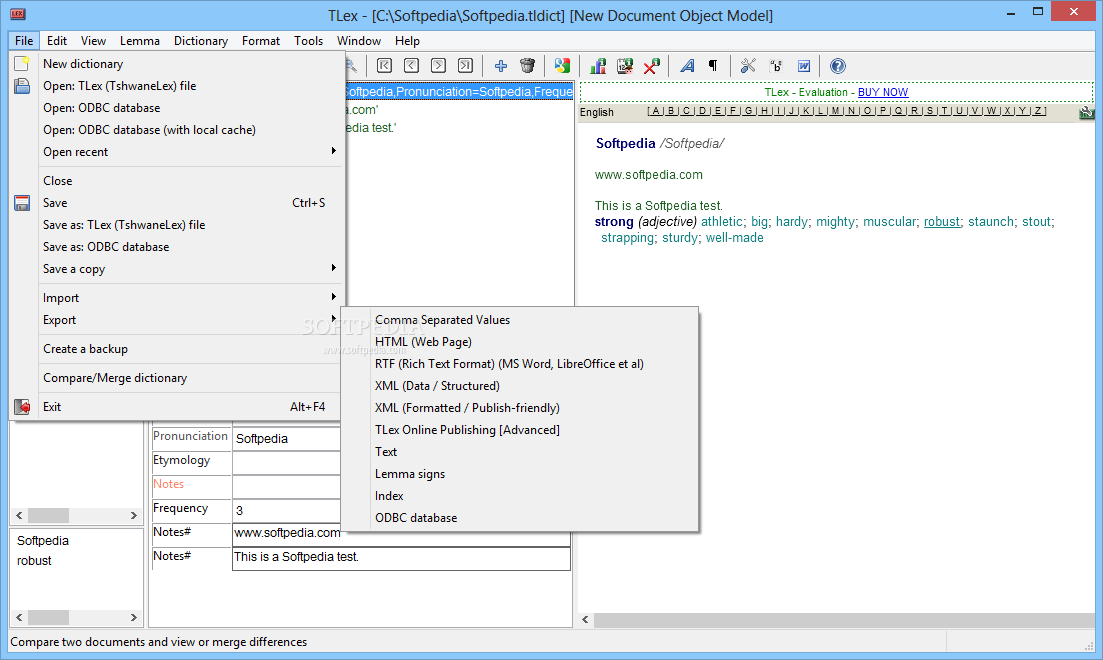Export to ODBC database
This screenshot has width=1103, height=660.
click(x=520, y=518)
